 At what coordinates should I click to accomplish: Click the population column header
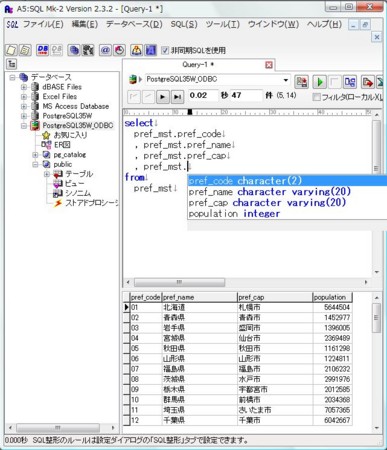click(332, 297)
